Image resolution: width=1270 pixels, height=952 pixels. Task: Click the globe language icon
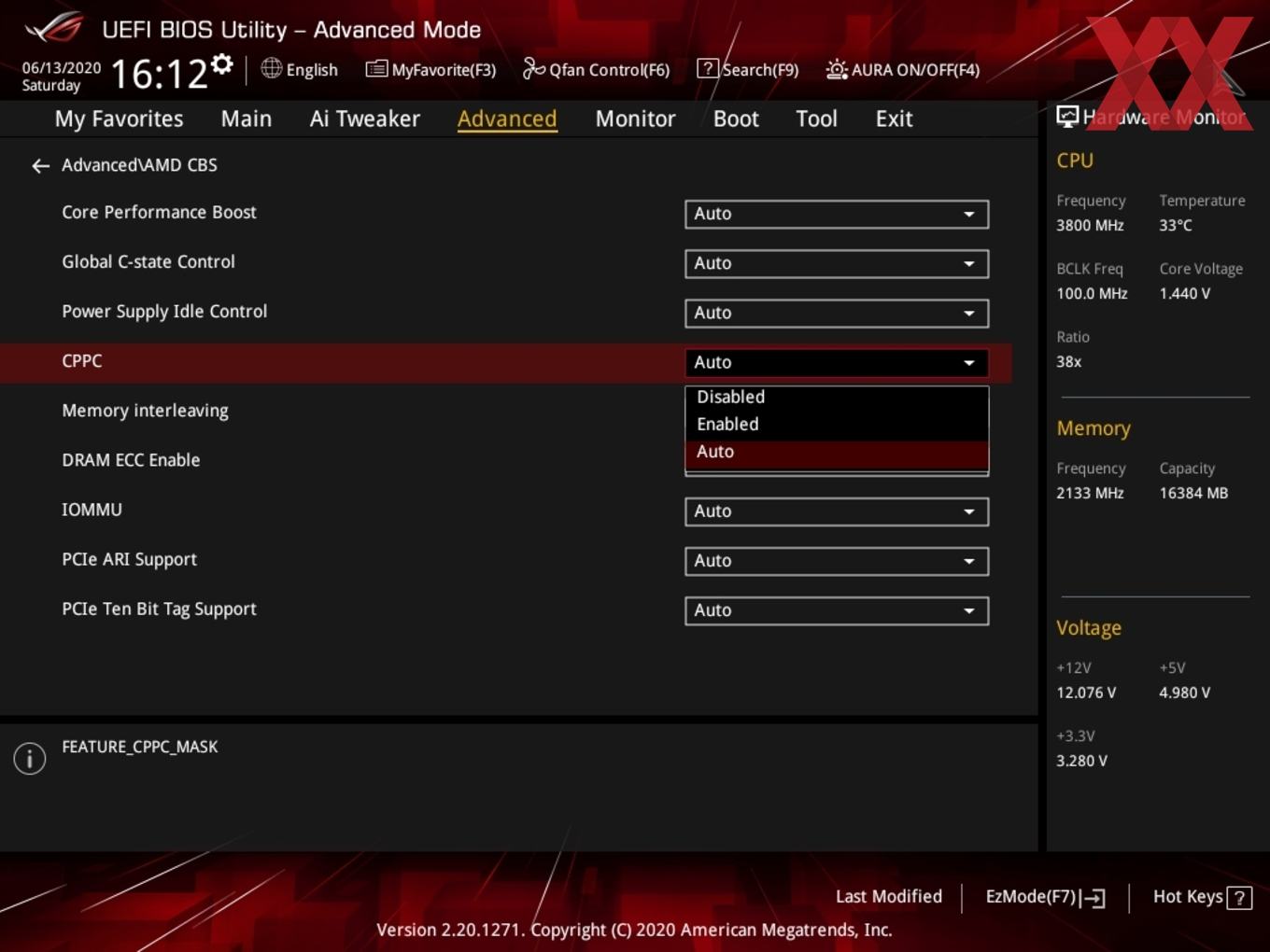point(271,68)
